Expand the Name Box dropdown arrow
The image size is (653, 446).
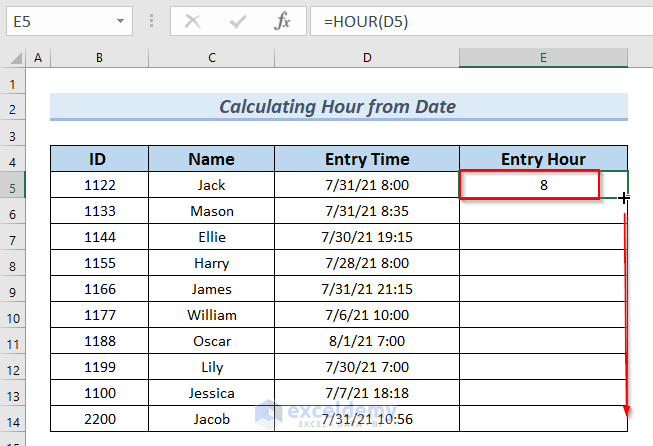pyautogui.click(x=121, y=20)
